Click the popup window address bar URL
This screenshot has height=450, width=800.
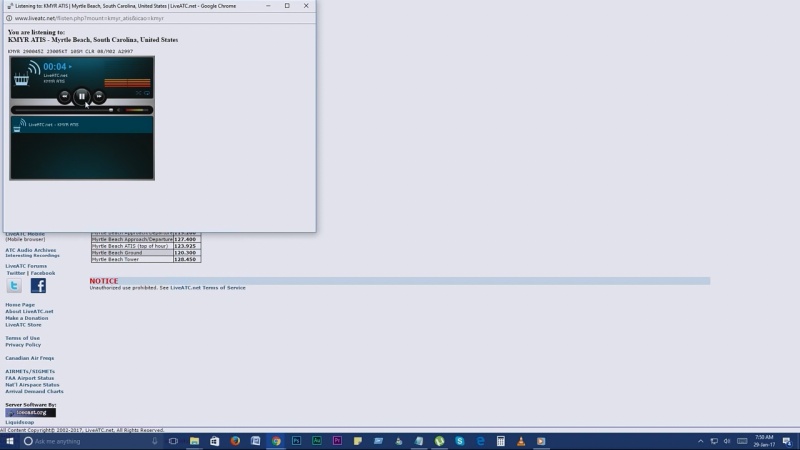coord(89,18)
